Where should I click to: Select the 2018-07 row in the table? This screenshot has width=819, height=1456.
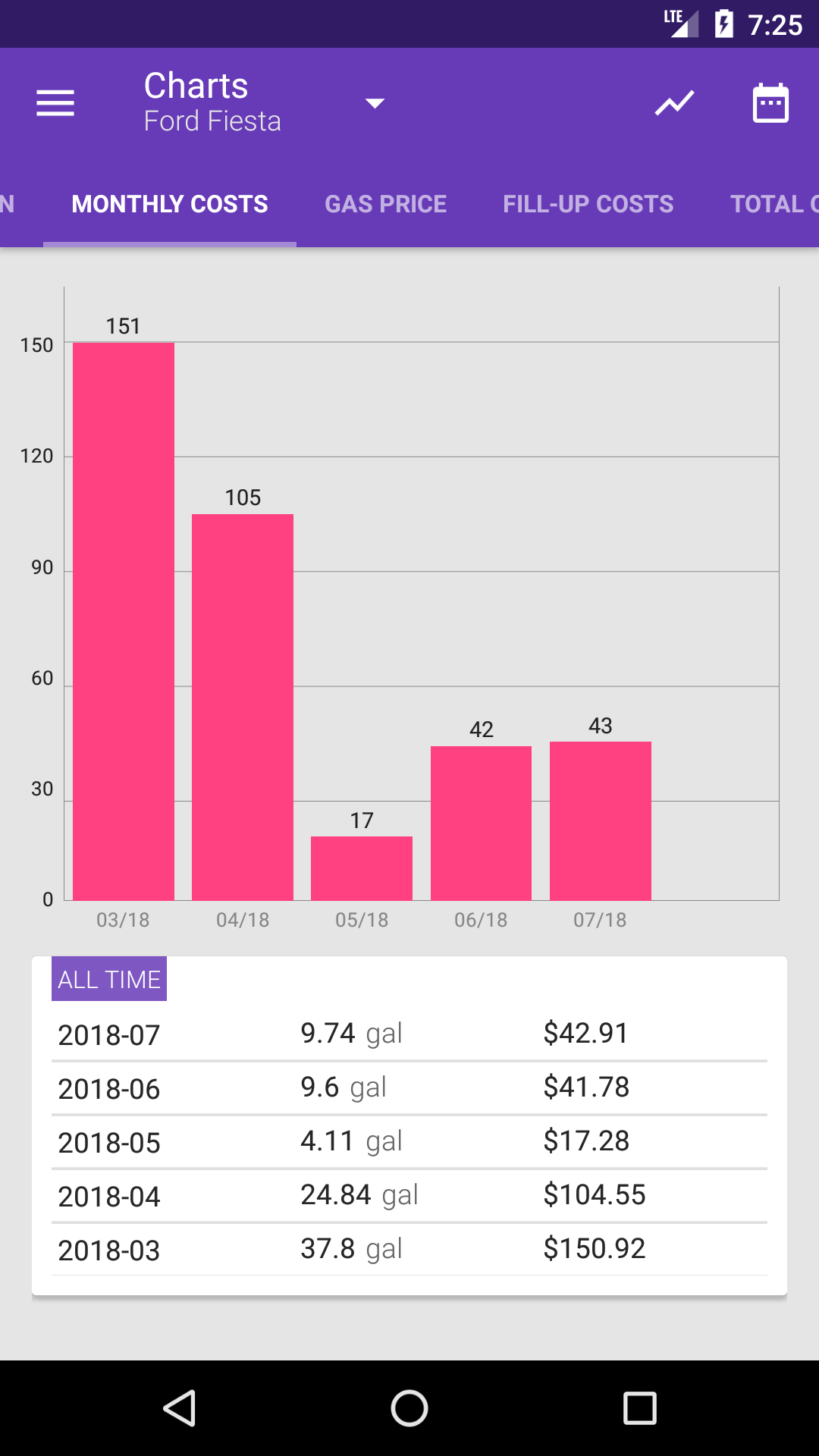409,1034
